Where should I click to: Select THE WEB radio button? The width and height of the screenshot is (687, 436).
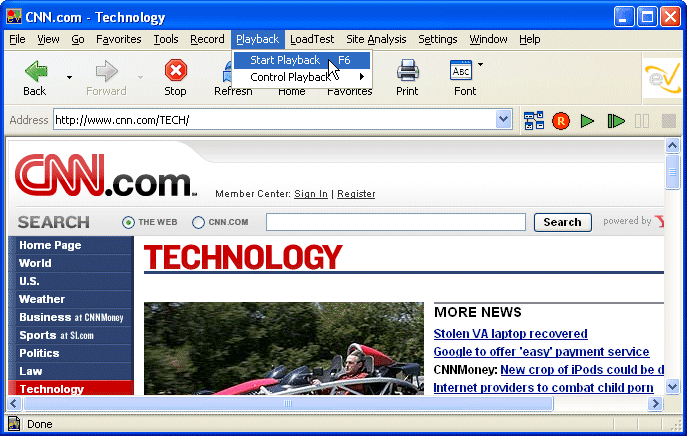128,223
